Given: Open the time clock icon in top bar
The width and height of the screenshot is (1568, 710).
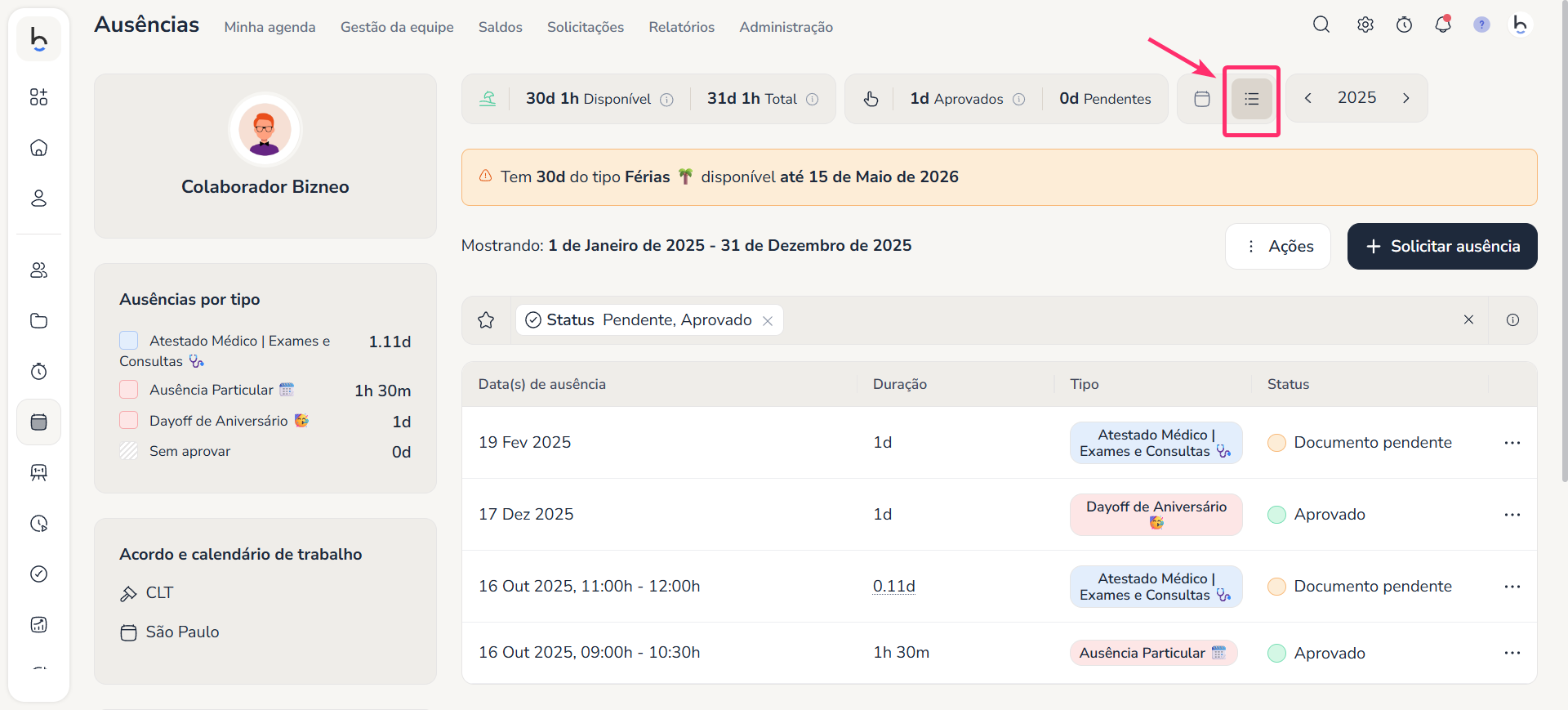Looking at the screenshot, I should click(1404, 25).
